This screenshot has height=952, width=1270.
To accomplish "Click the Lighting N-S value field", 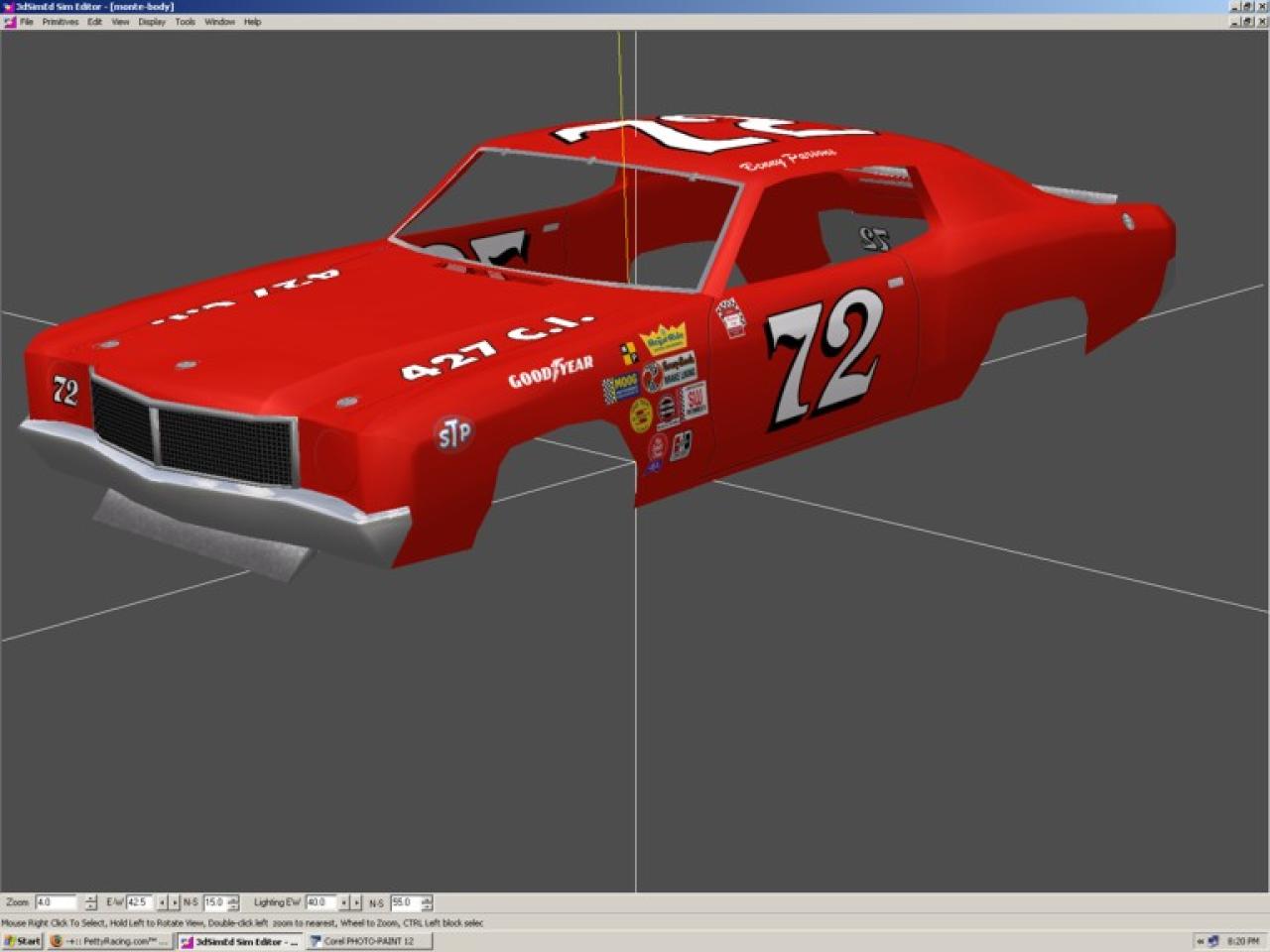I will tap(404, 902).
